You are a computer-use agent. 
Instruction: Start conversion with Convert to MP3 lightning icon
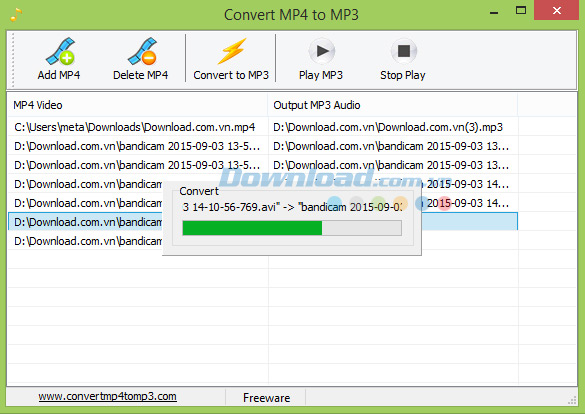pyautogui.click(x=231, y=52)
